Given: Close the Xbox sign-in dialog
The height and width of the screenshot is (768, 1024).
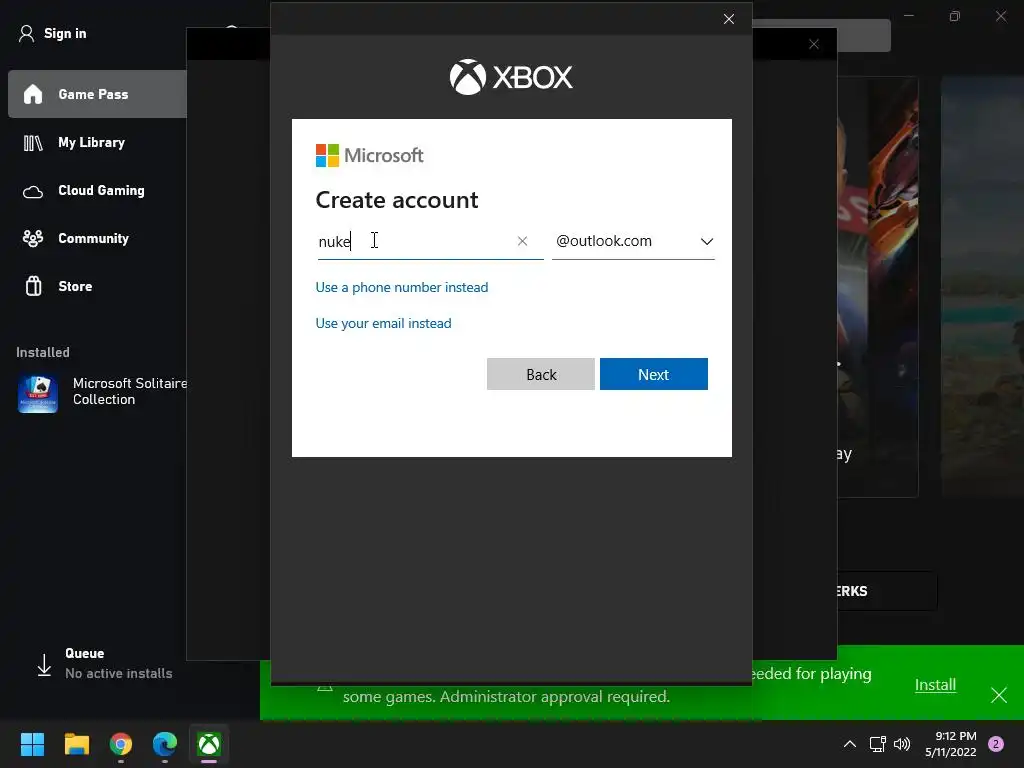Looking at the screenshot, I should [x=729, y=19].
